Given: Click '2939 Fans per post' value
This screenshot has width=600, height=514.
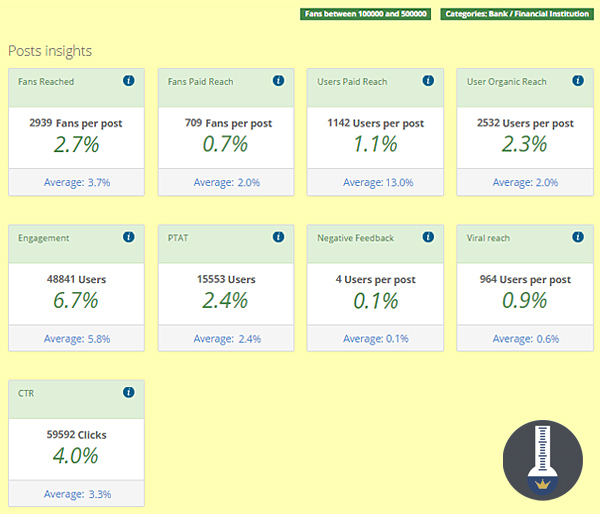Looking at the screenshot, I should (x=76, y=123).
